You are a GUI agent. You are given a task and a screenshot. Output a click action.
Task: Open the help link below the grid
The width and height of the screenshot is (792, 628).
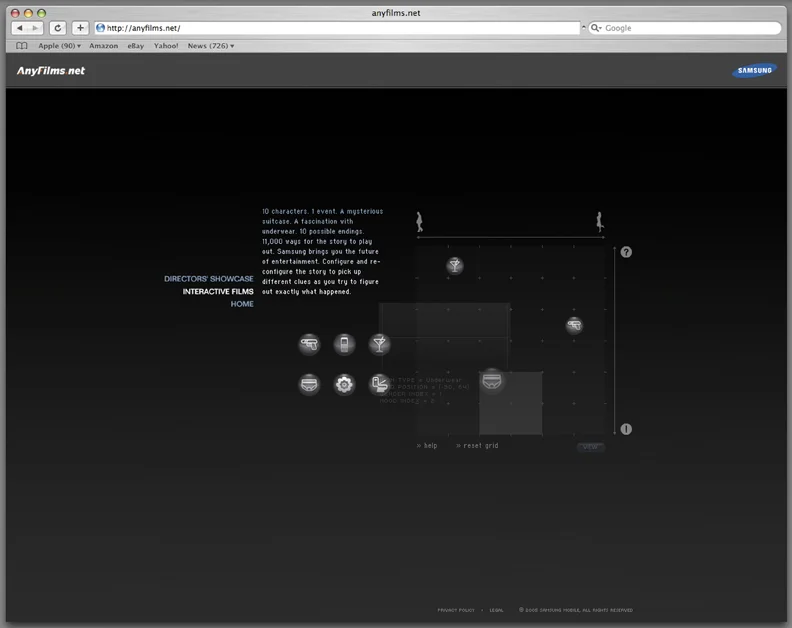tap(427, 446)
